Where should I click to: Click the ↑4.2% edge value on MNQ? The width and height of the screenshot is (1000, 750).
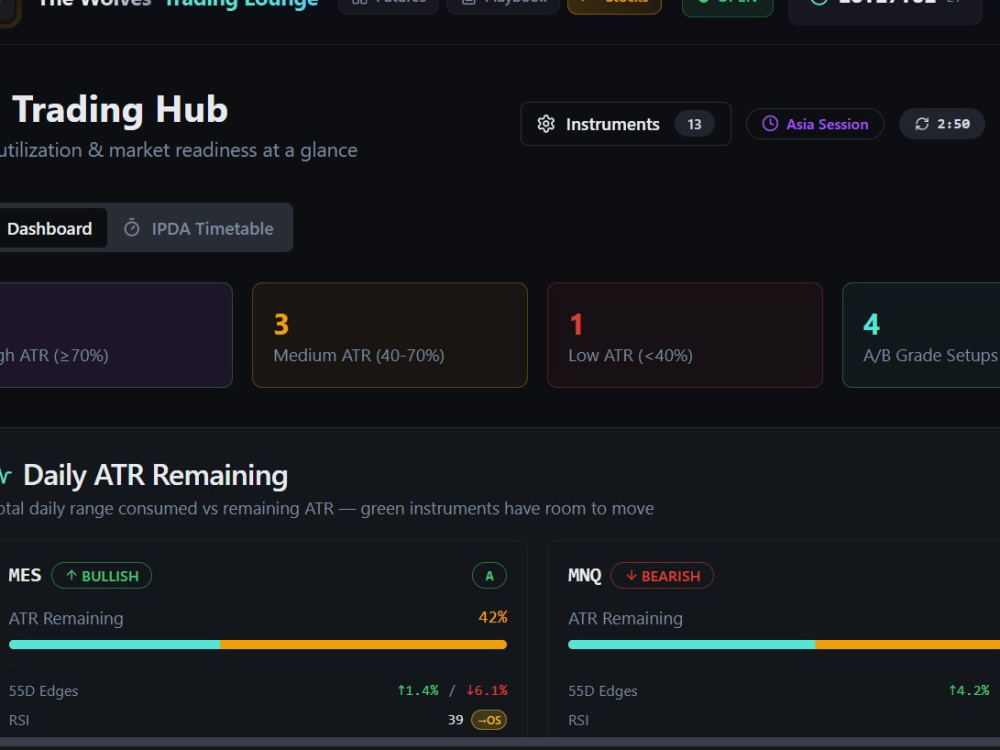point(969,690)
